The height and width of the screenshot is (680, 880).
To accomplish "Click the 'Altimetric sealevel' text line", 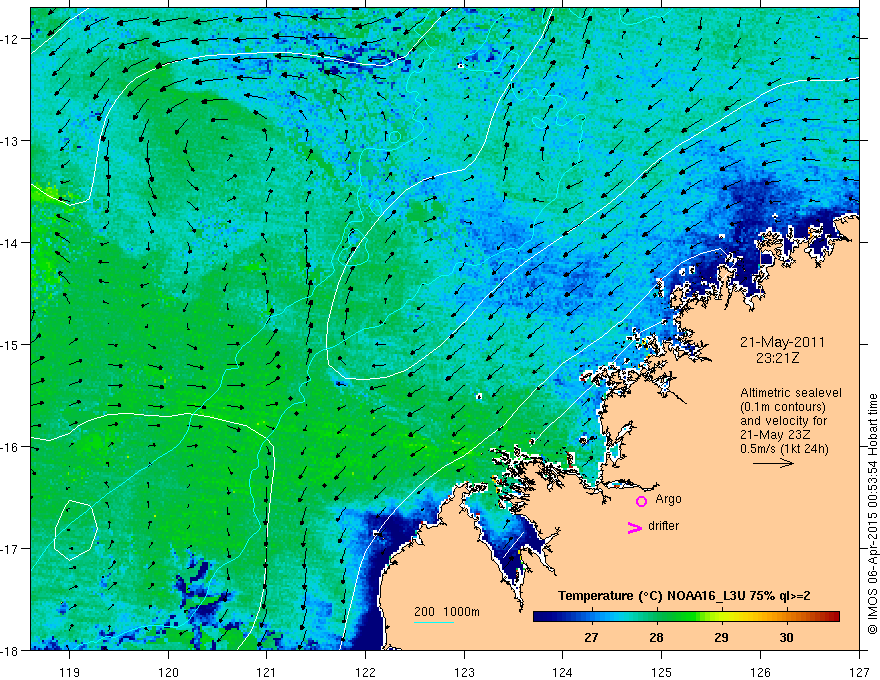I will [x=791, y=393].
